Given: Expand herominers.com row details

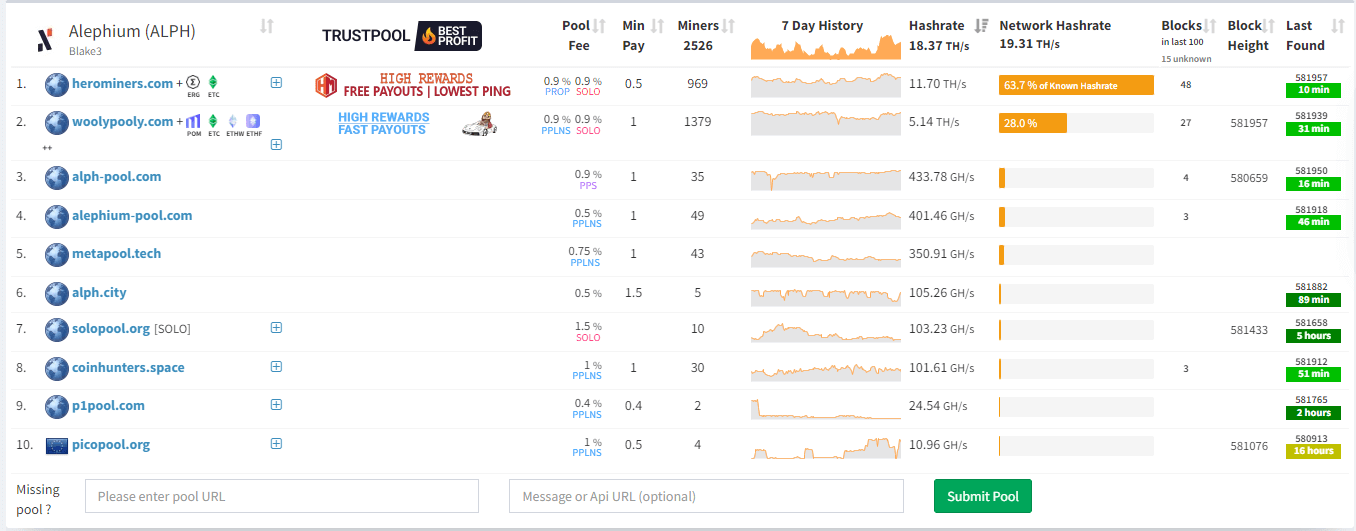Looking at the screenshot, I should point(276,83).
